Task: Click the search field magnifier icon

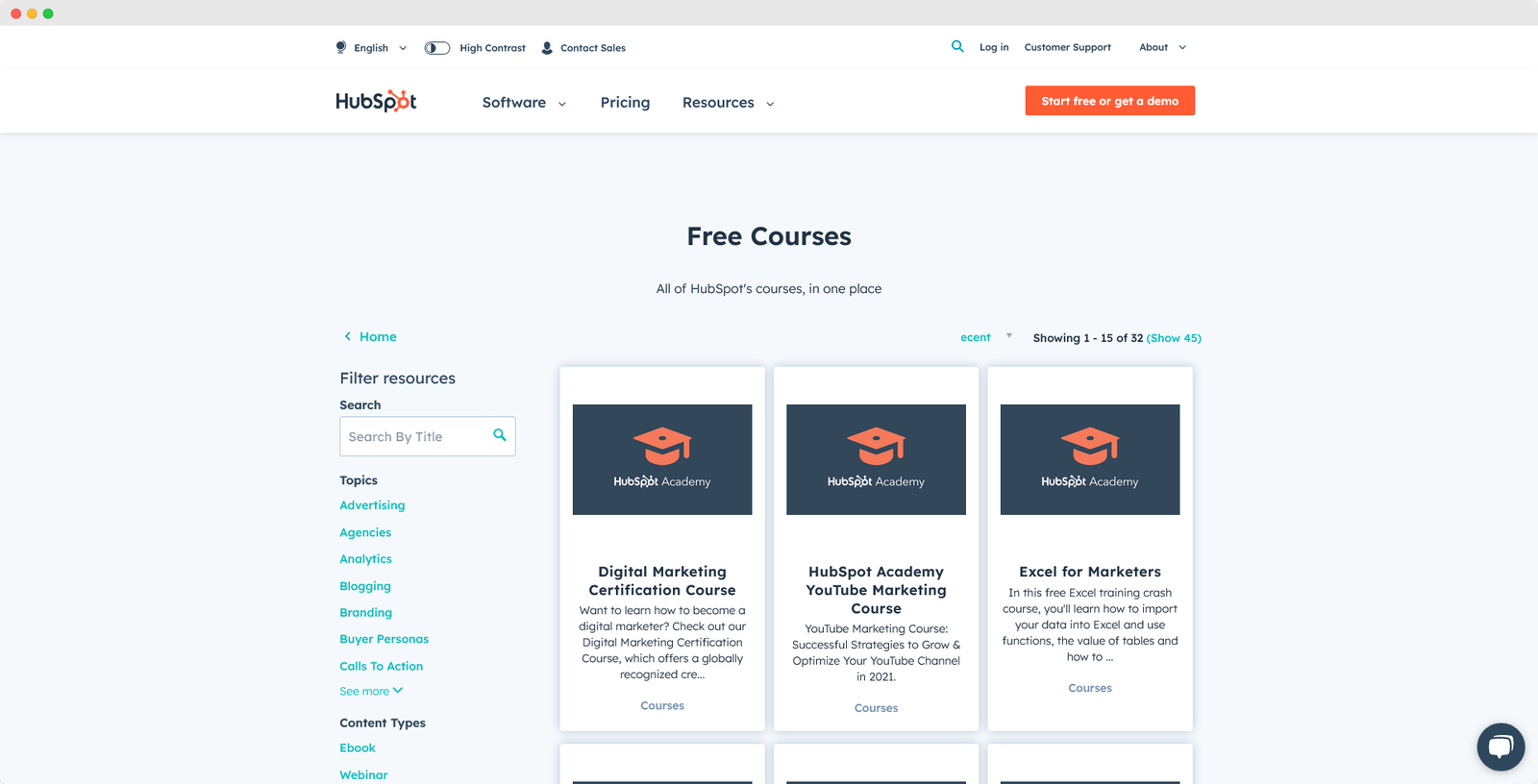Action: pos(500,435)
